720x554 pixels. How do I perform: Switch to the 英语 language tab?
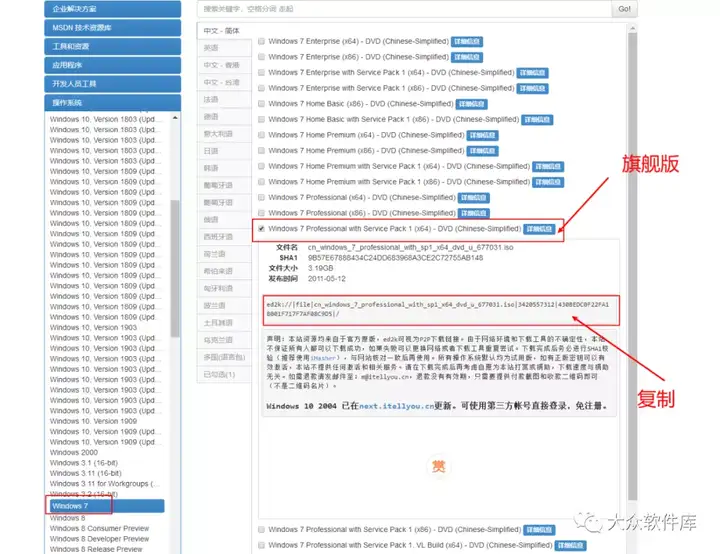coord(225,48)
